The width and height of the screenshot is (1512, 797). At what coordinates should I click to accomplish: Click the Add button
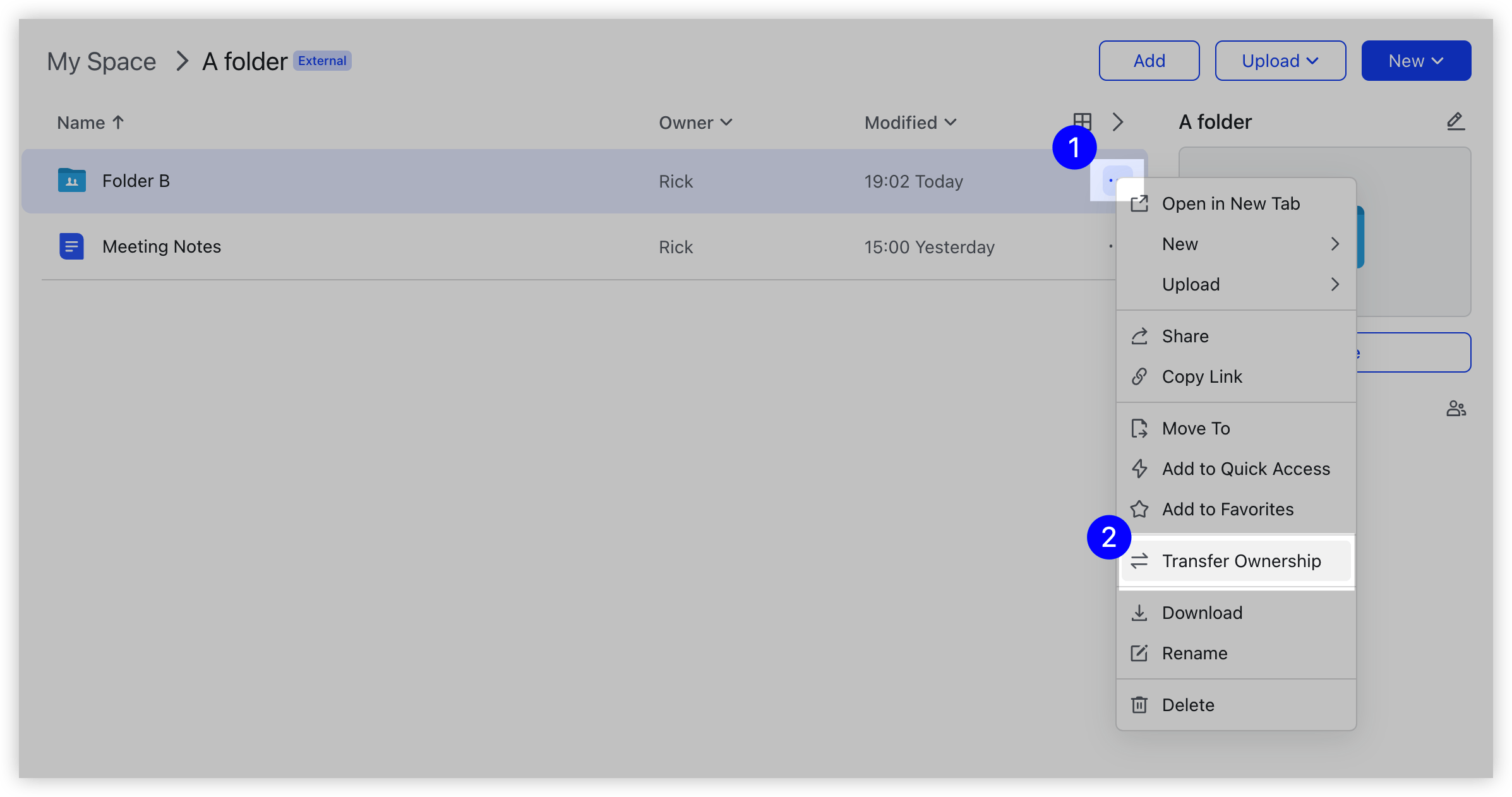pos(1149,61)
